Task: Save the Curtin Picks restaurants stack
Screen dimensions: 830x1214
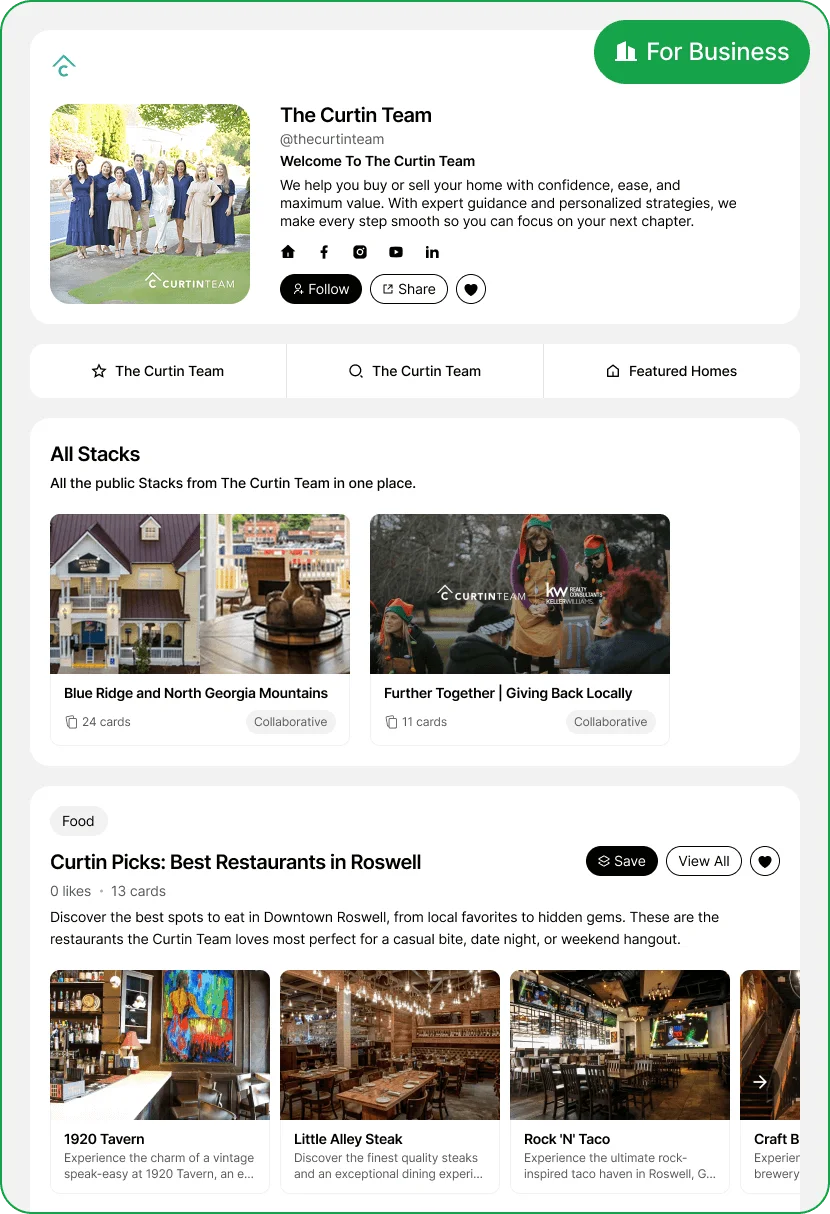Action: [622, 861]
